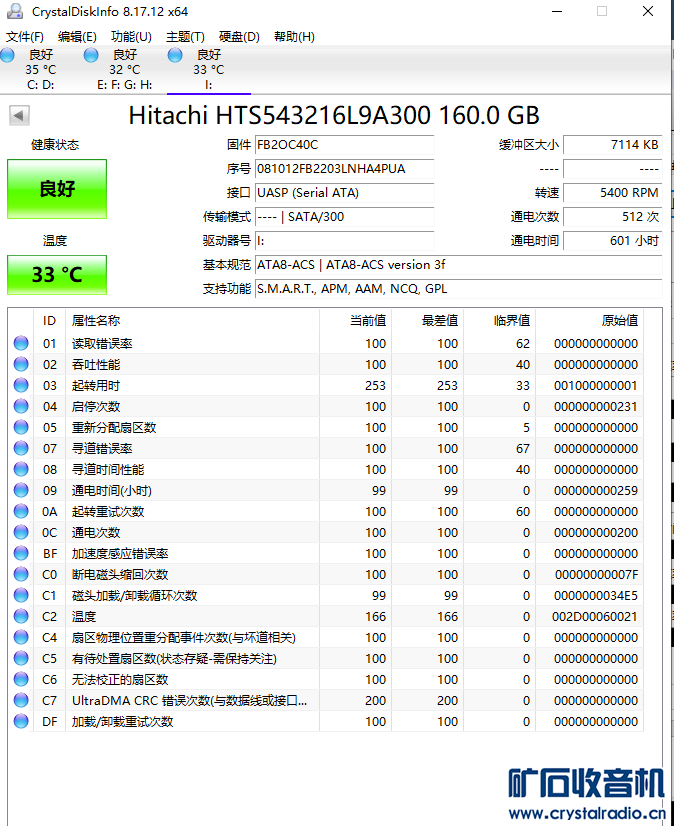The width and height of the screenshot is (674, 826).
Task: Open the 帮助(H) menu
Action: pyautogui.click(x=295, y=36)
